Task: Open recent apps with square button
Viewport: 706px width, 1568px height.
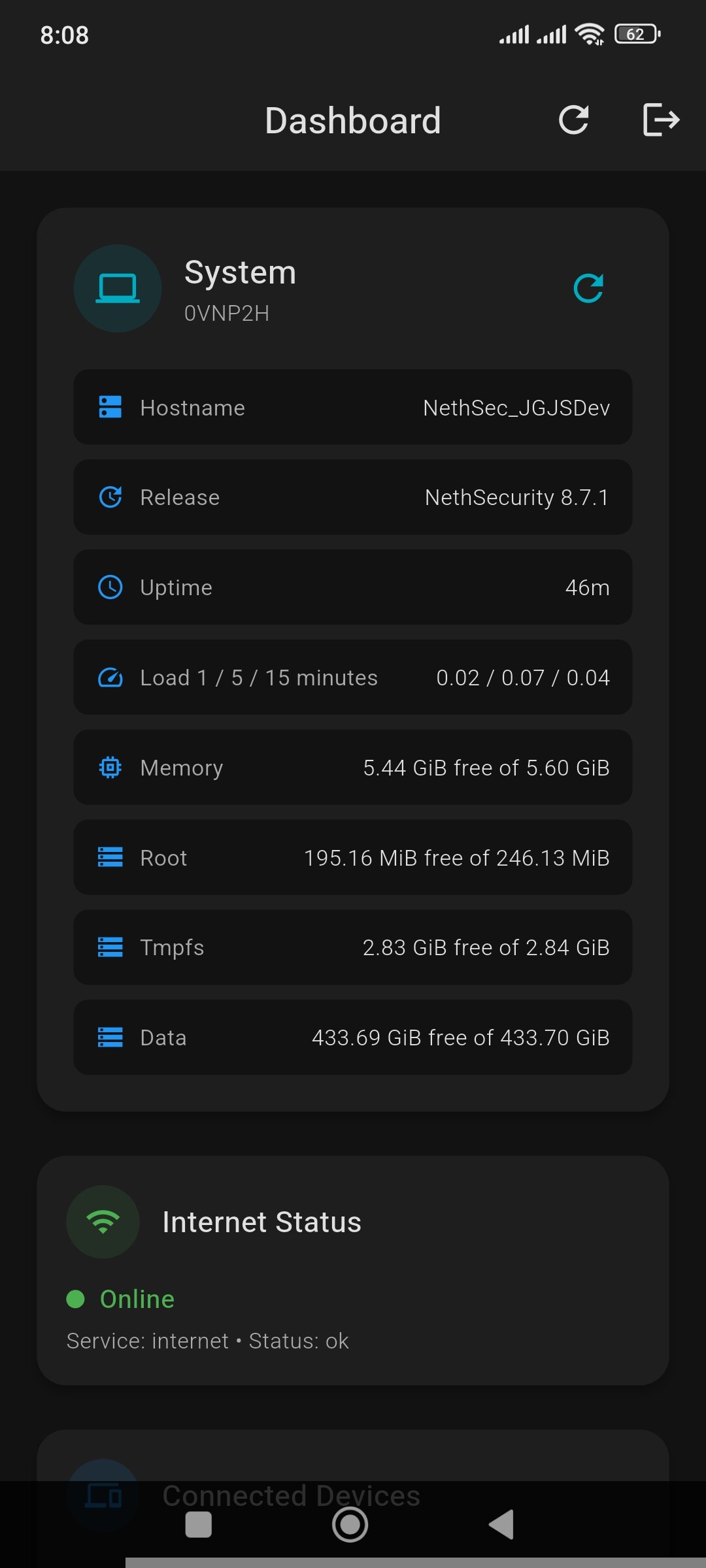Action: [199, 1525]
